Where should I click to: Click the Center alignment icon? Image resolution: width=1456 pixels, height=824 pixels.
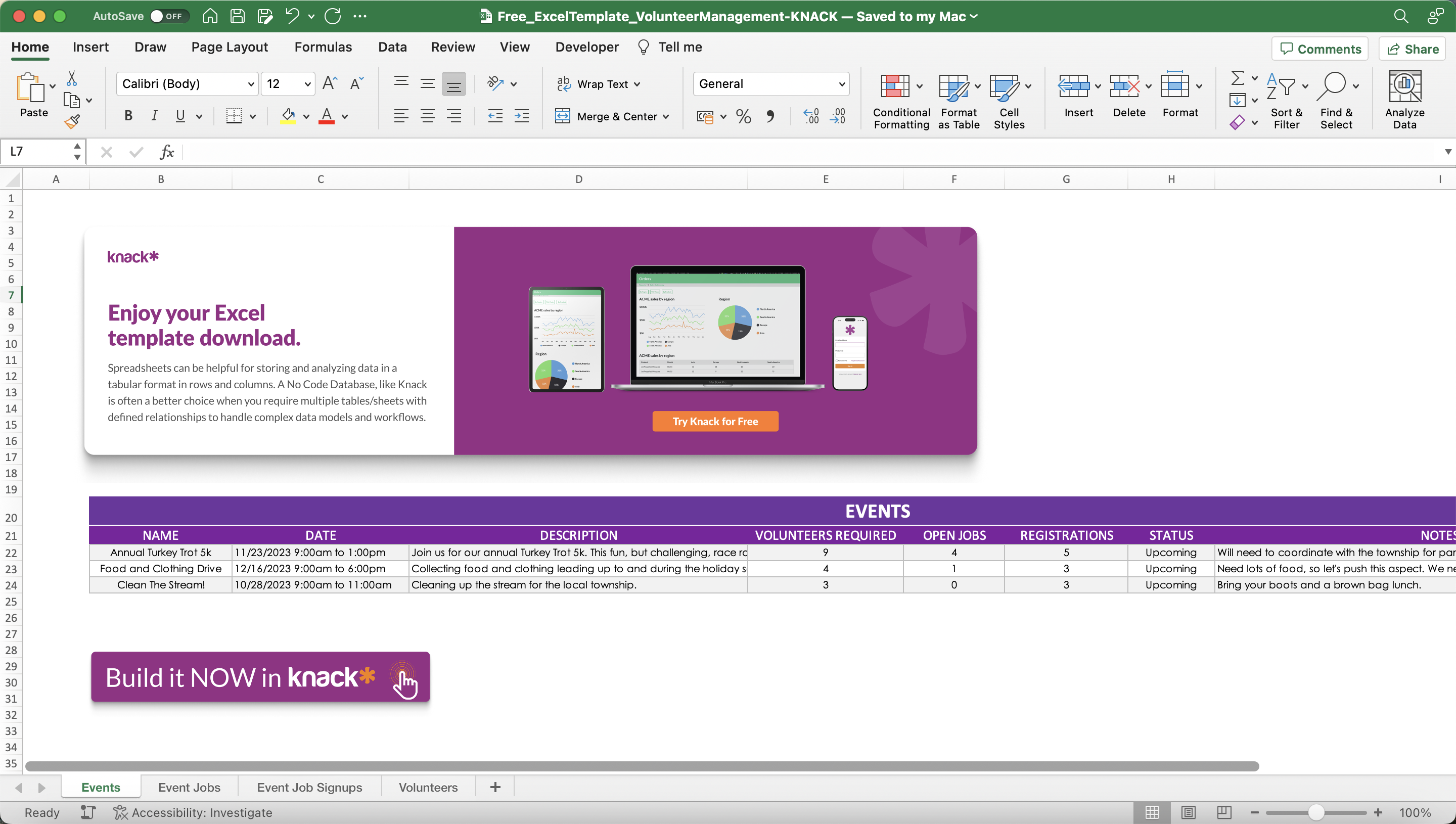tap(427, 117)
